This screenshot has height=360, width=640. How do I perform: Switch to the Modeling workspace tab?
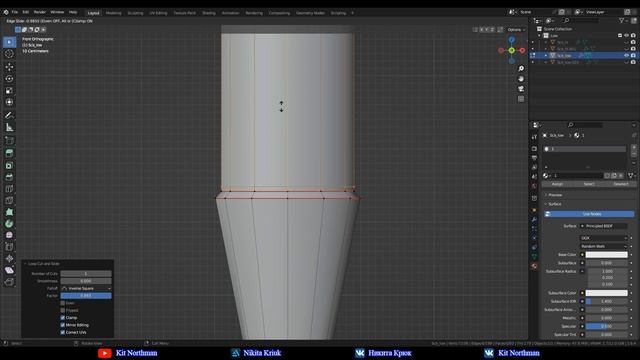click(x=113, y=13)
